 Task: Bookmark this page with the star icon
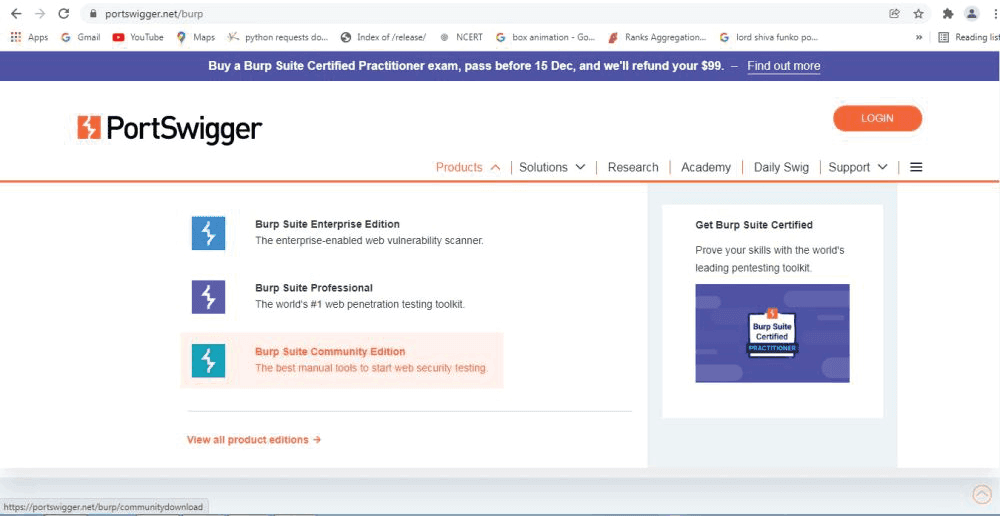coord(919,14)
